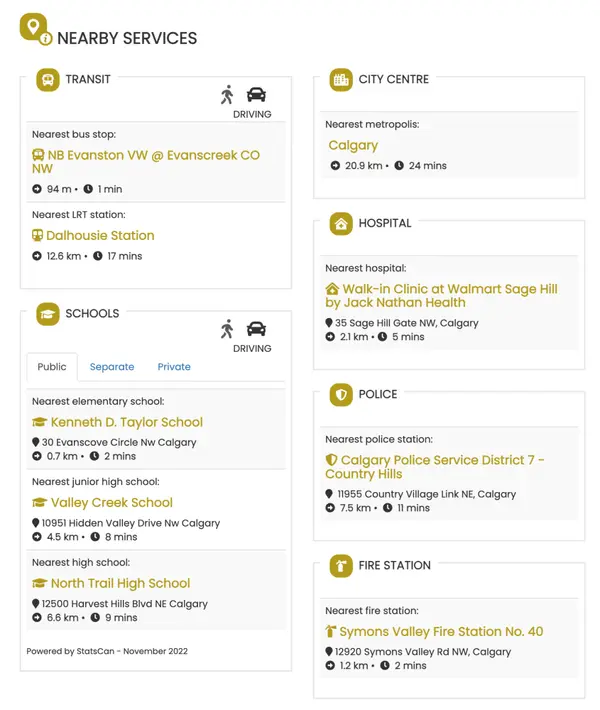Select walking mode in Transit panel

[228, 95]
